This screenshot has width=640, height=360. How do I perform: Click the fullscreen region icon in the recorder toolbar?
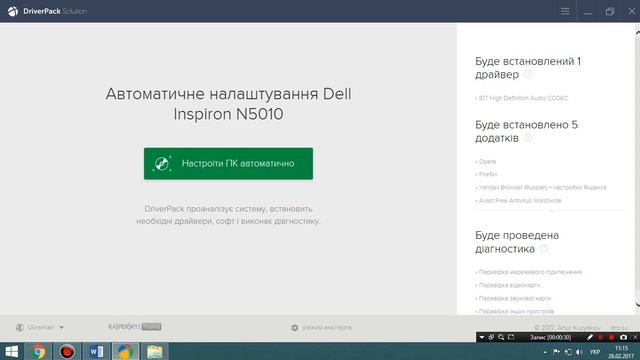tap(511, 337)
